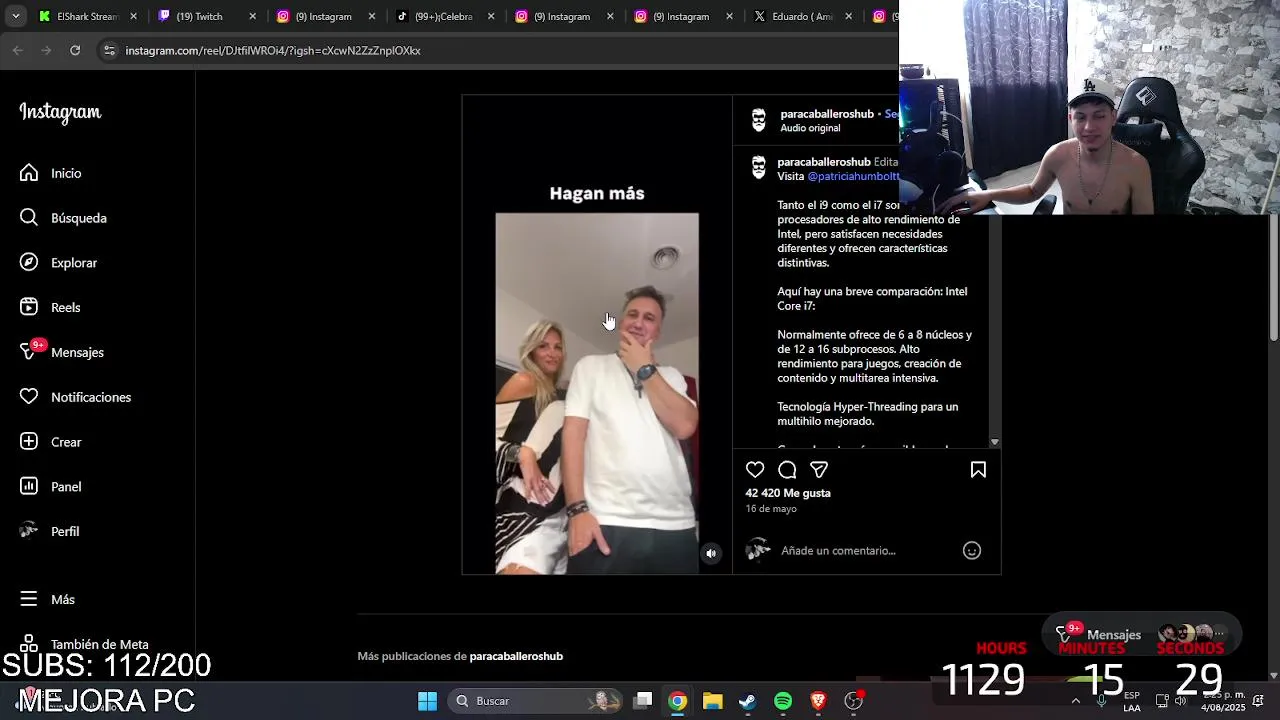This screenshot has width=1280, height=720.
Task: Open Explorar in the sidebar
Action: [58, 263]
